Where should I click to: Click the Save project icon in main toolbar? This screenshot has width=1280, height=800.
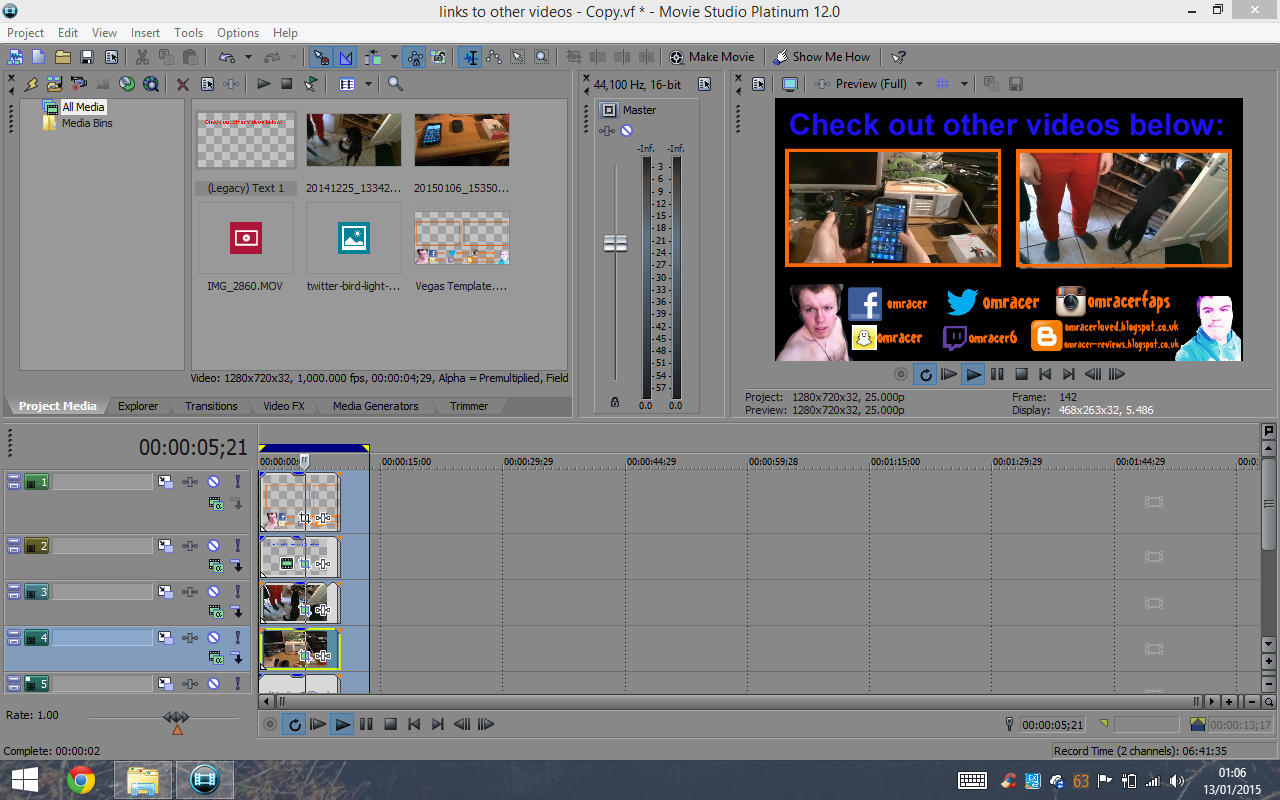(x=87, y=57)
